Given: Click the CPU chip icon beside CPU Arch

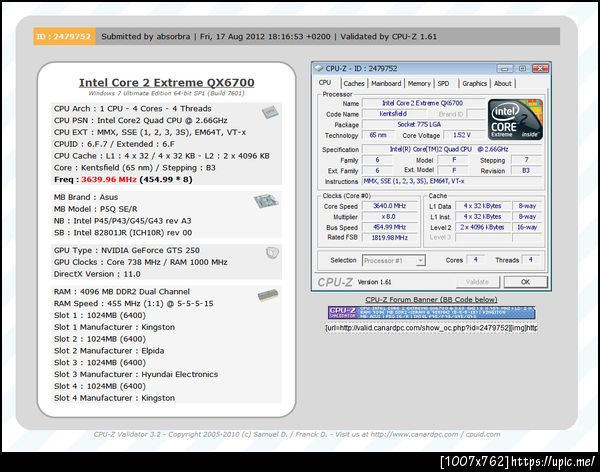Looking at the screenshot, I should 270,112.
